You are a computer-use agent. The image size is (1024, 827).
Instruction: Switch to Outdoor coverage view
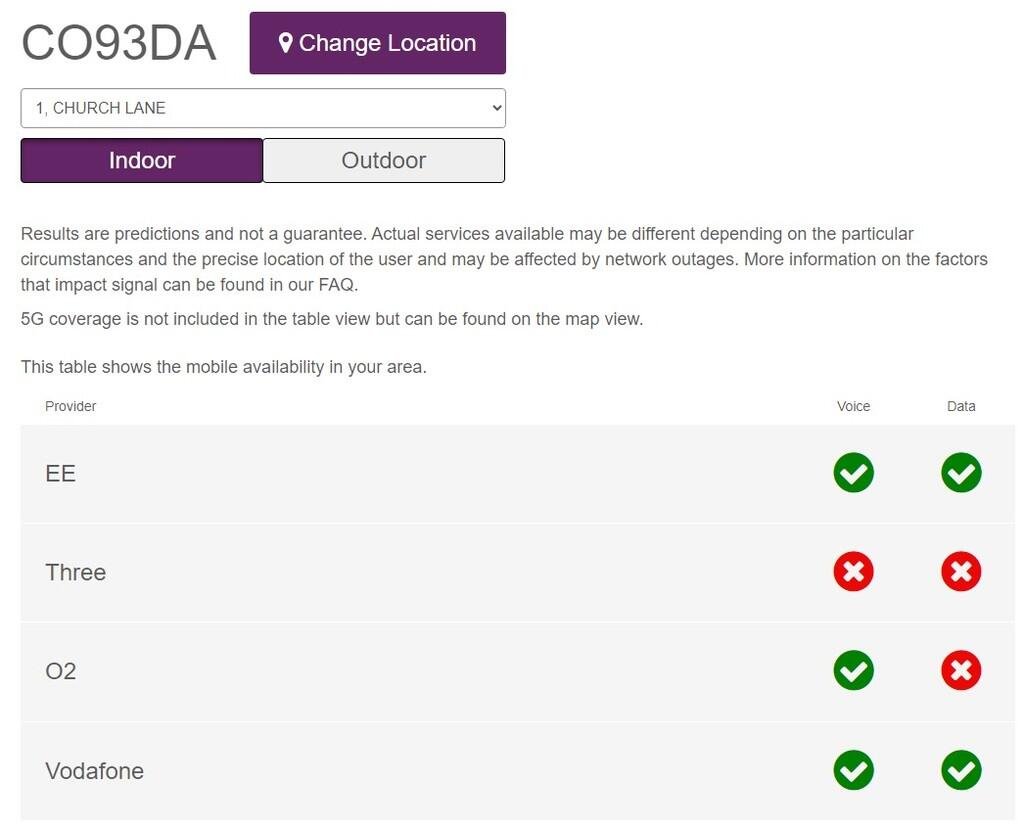pyautogui.click(x=384, y=161)
